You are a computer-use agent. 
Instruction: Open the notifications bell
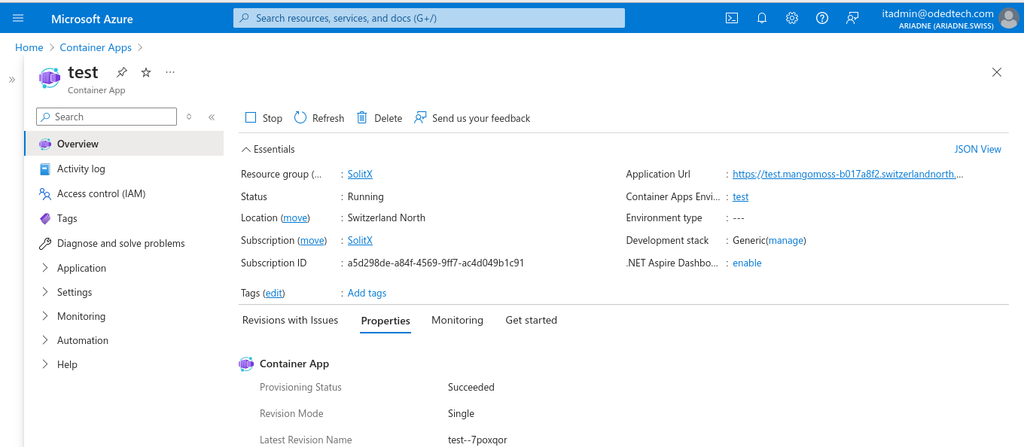[761, 18]
